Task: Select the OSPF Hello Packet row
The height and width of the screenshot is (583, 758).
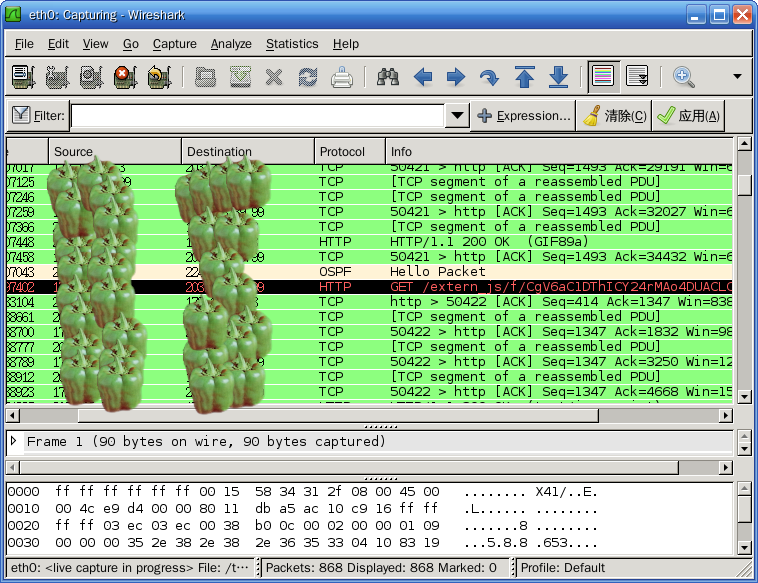Action: pyautogui.click(x=369, y=272)
